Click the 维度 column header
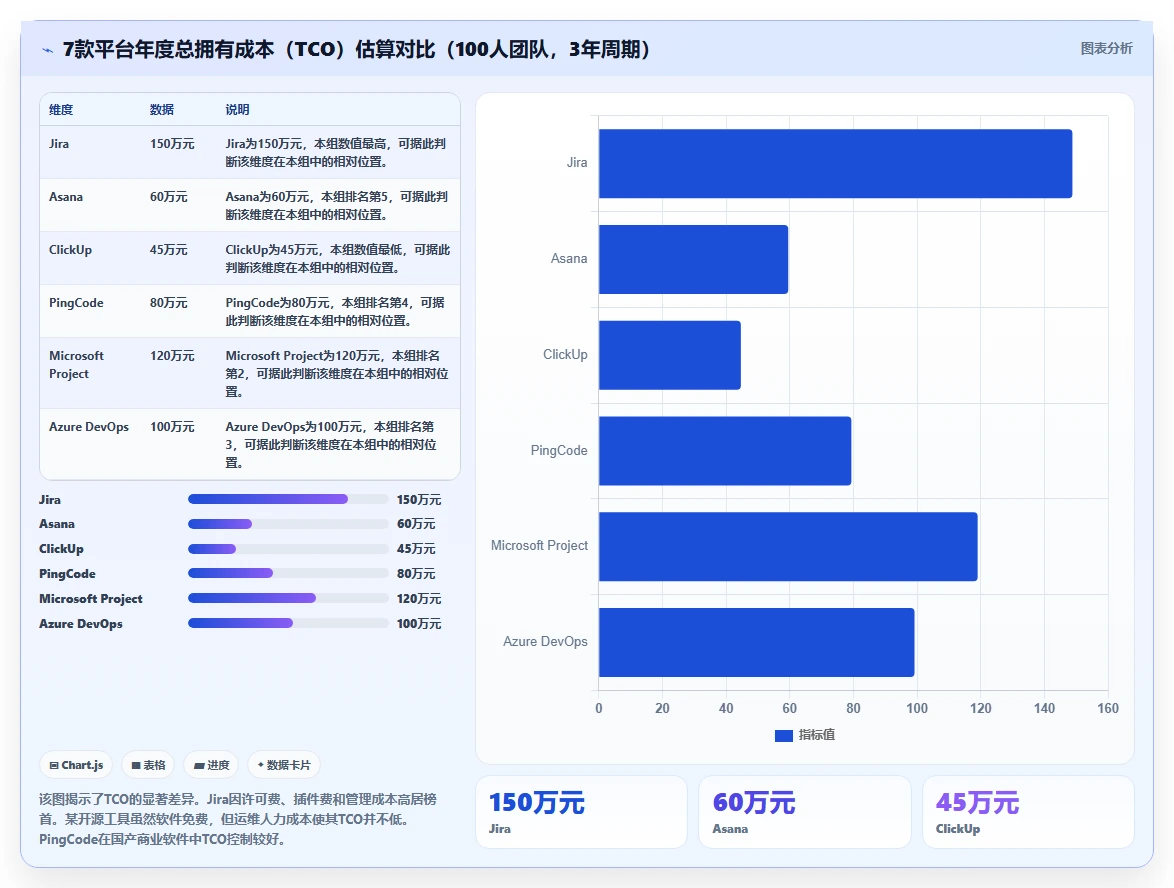The image size is (1174, 888). [x=61, y=109]
